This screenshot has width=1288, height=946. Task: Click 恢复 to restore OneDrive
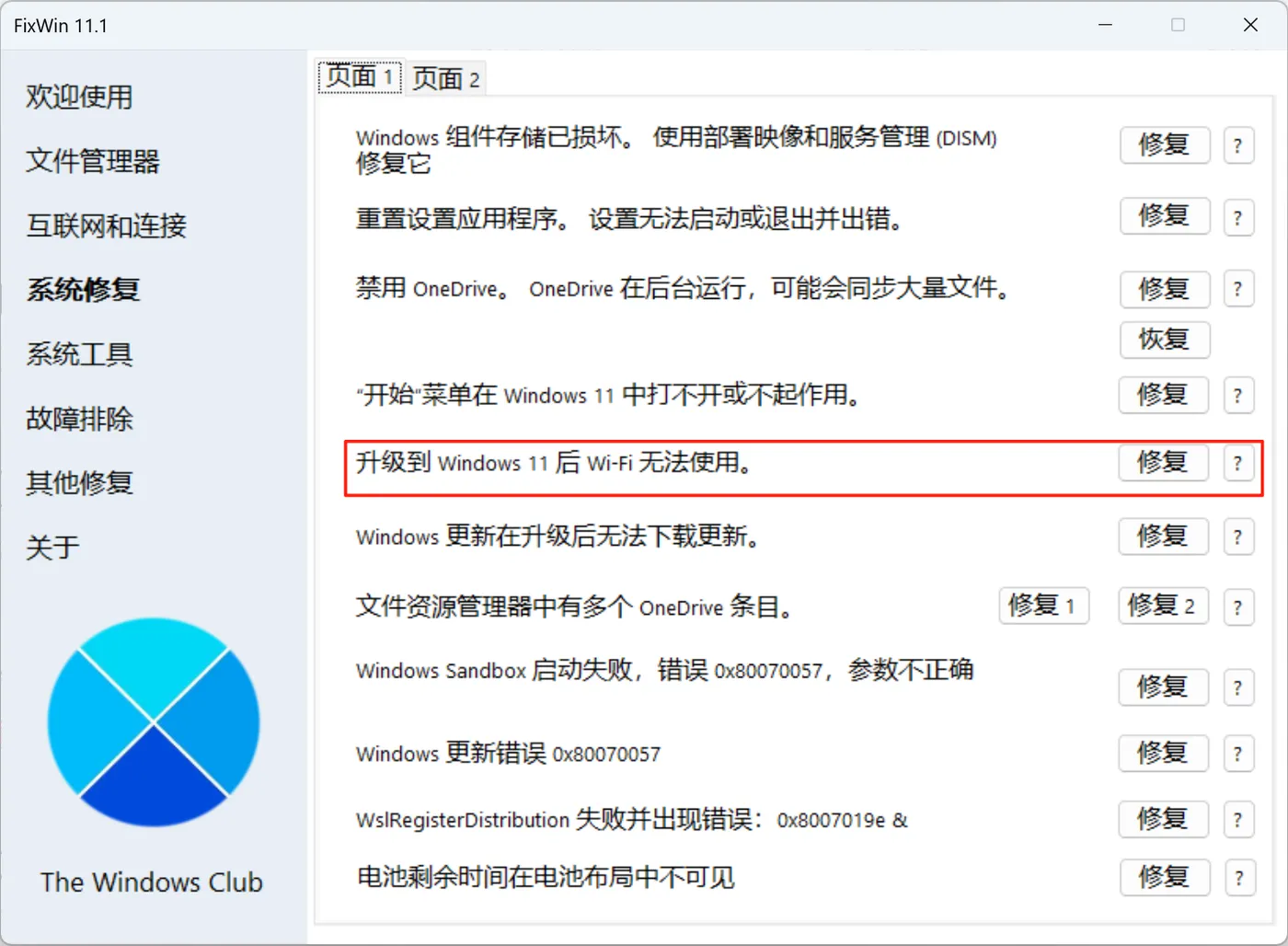click(x=1165, y=340)
